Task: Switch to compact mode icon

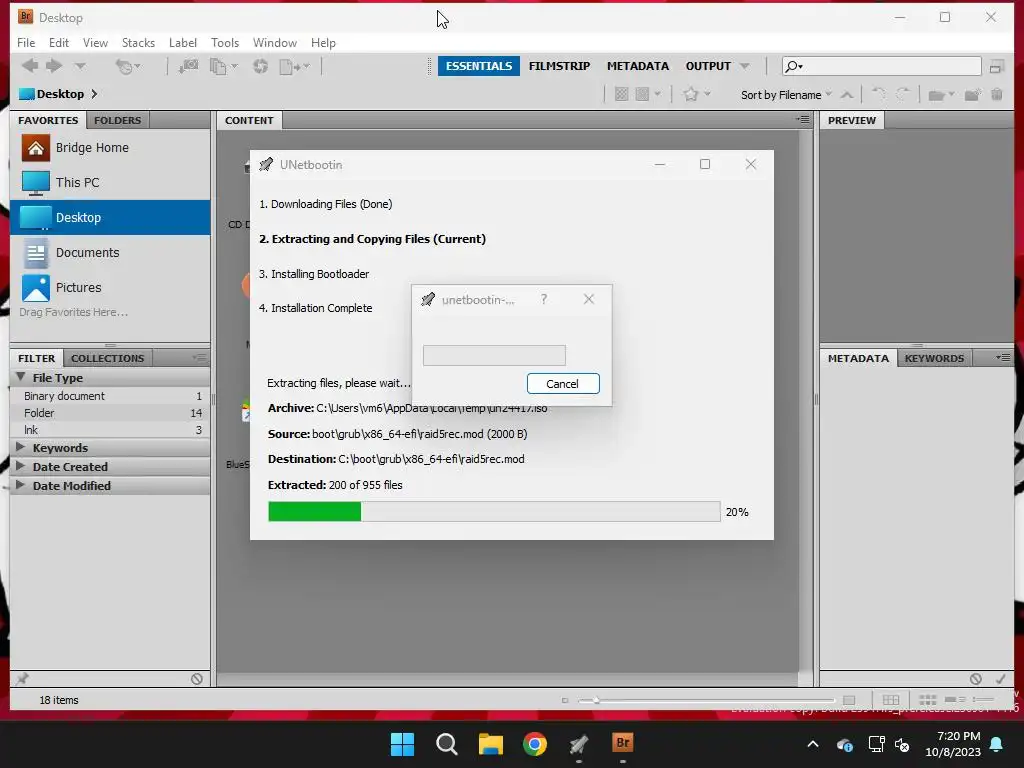Action: pyautogui.click(x=996, y=67)
